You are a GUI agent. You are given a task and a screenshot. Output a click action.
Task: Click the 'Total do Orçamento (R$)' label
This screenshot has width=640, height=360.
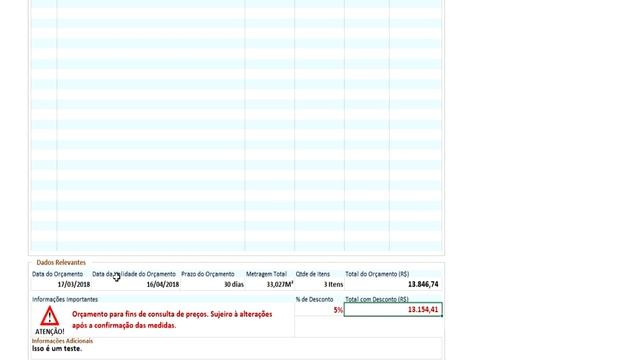click(x=377, y=274)
